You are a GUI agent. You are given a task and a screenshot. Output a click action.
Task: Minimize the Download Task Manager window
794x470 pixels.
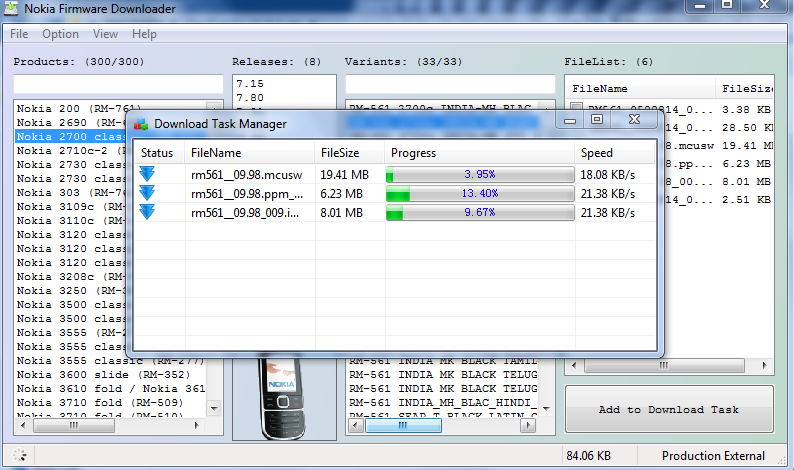pos(570,120)
